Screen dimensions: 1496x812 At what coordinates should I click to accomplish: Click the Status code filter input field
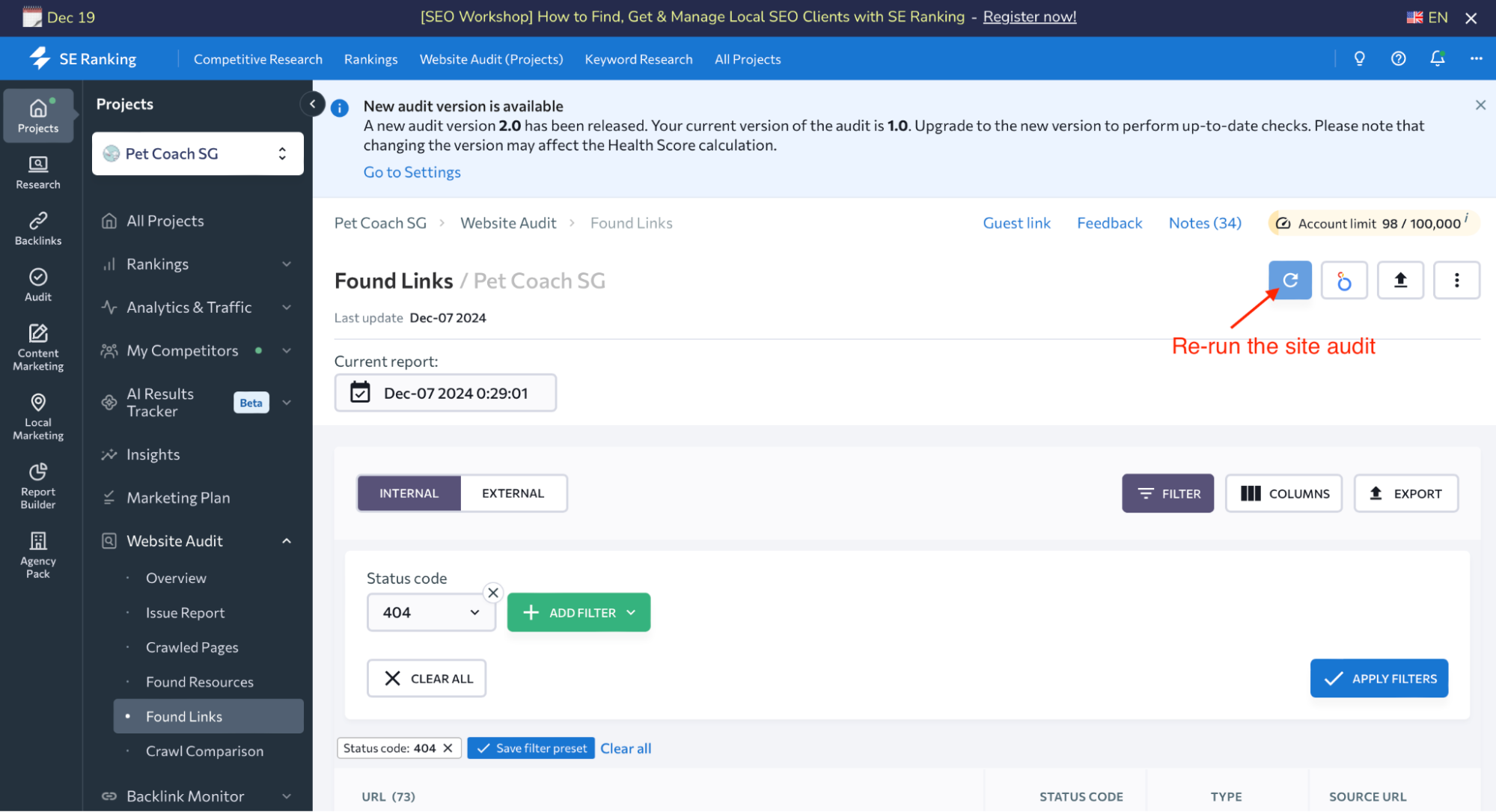[430, 612]
